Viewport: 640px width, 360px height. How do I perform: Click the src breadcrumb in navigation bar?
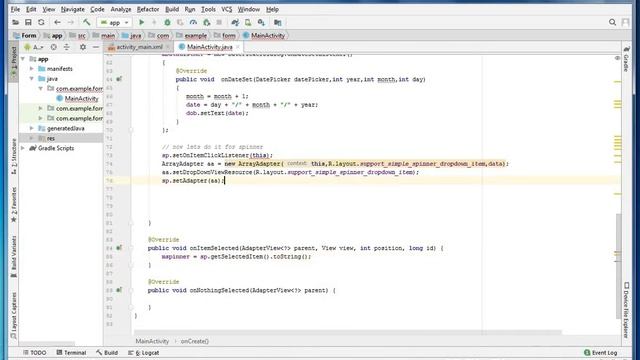[78, 36]
